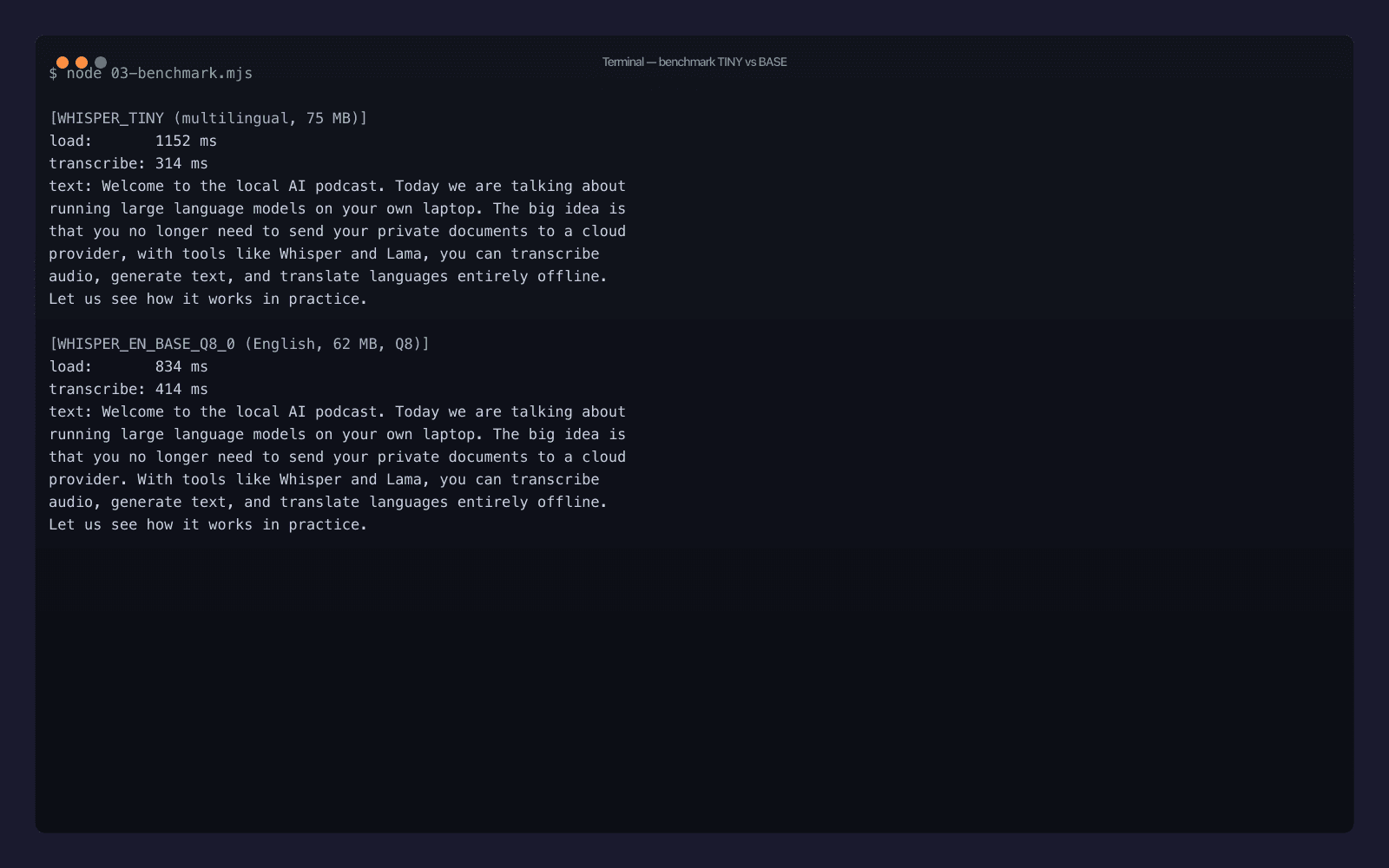The width and height of the screenshot is (1389, 868).
Task: Click the gray zoom traffic light
Action: (102, 62)
